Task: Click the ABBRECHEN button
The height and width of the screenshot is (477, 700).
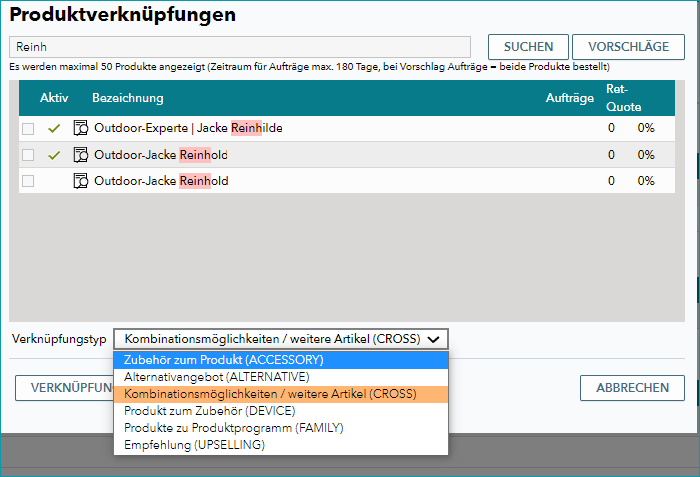Action: coord(632,388)
